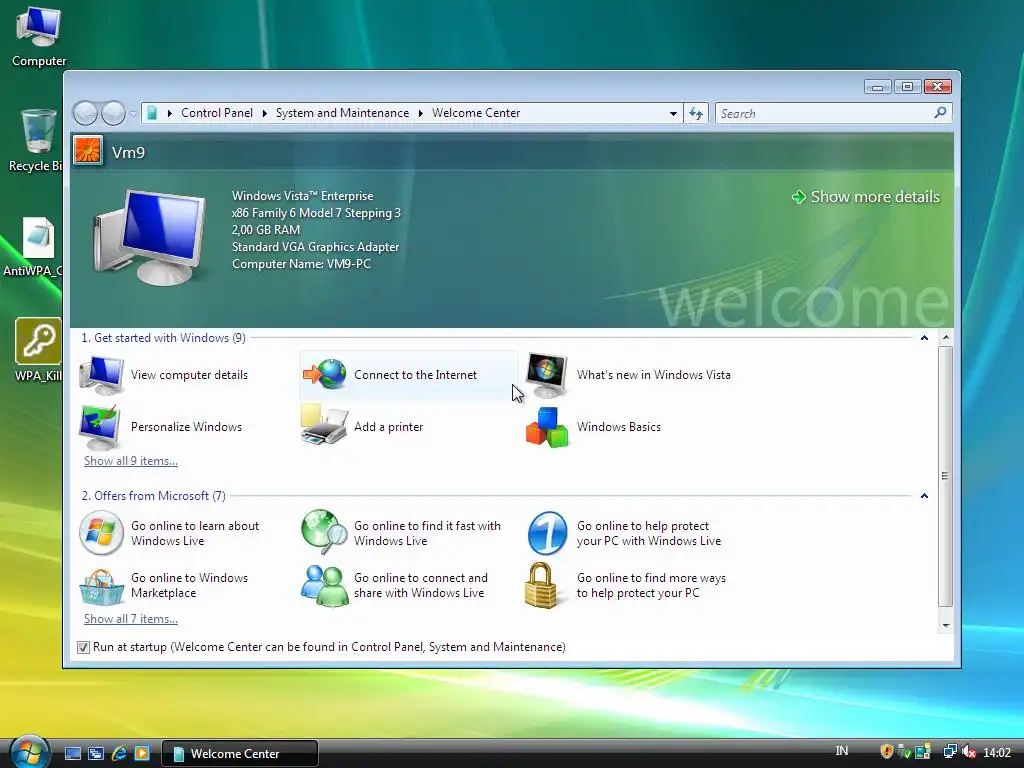This screenshot has width=1024, height=768.
Task: Click Show Desktop quick launch icon
Action: click(x=72, y=753)
